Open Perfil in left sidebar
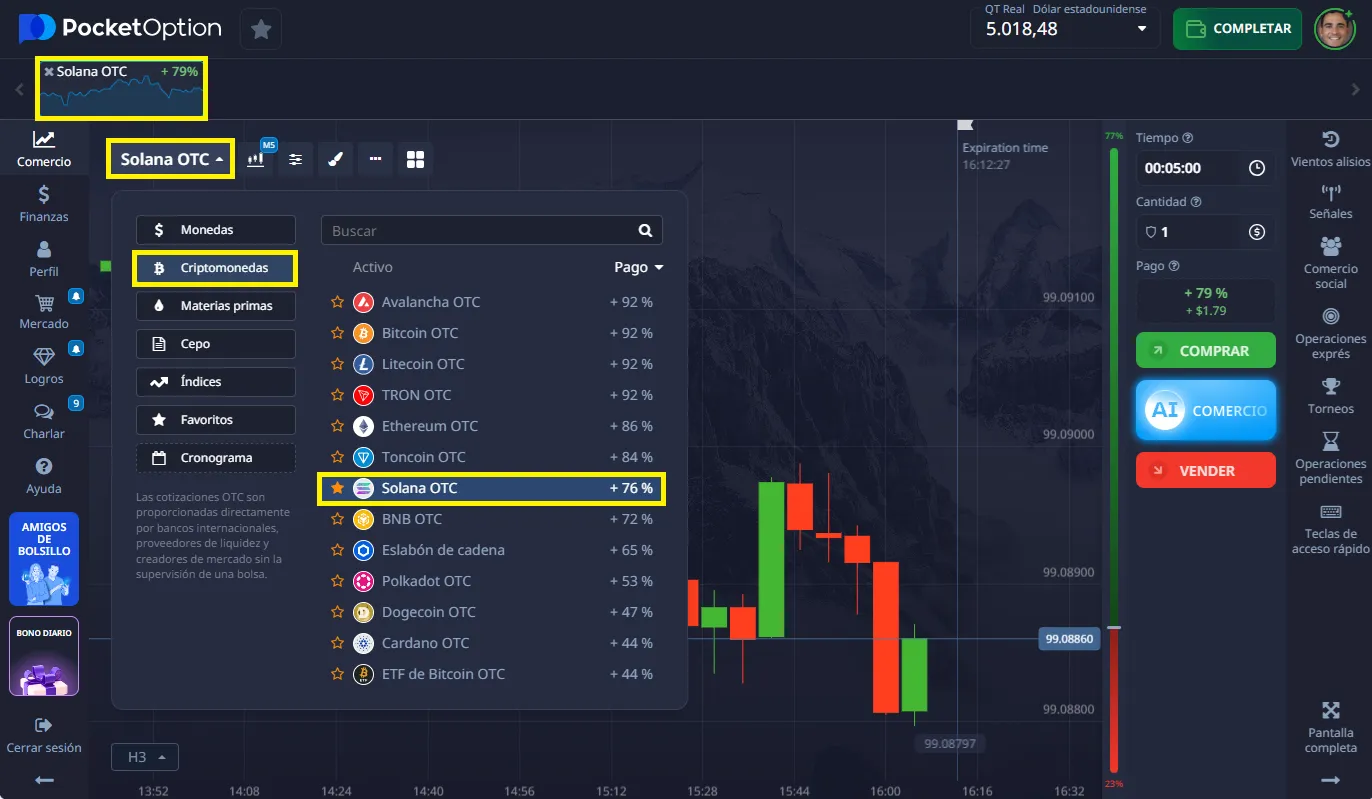1372x799 pixels. coord(44,258)
